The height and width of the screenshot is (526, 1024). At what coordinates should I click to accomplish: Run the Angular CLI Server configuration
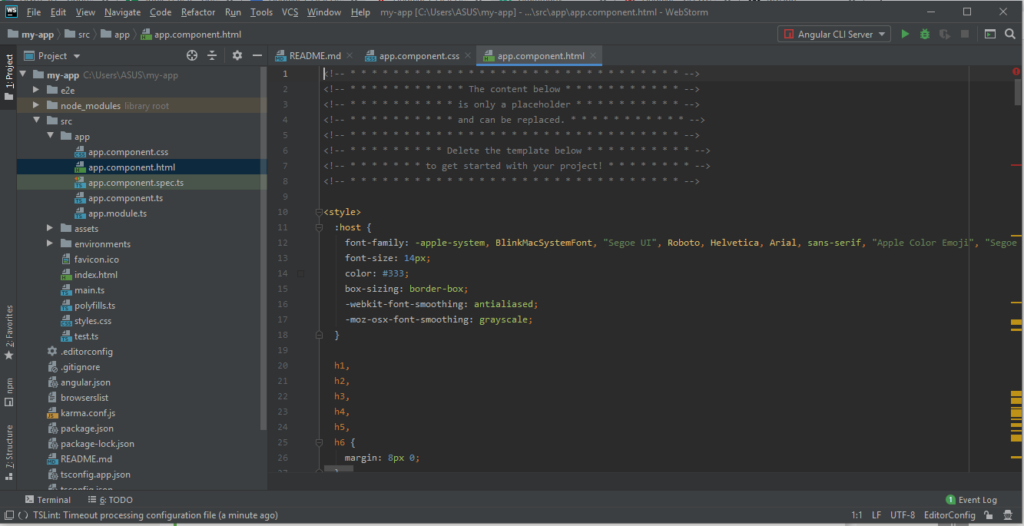[x=905, y=34]
